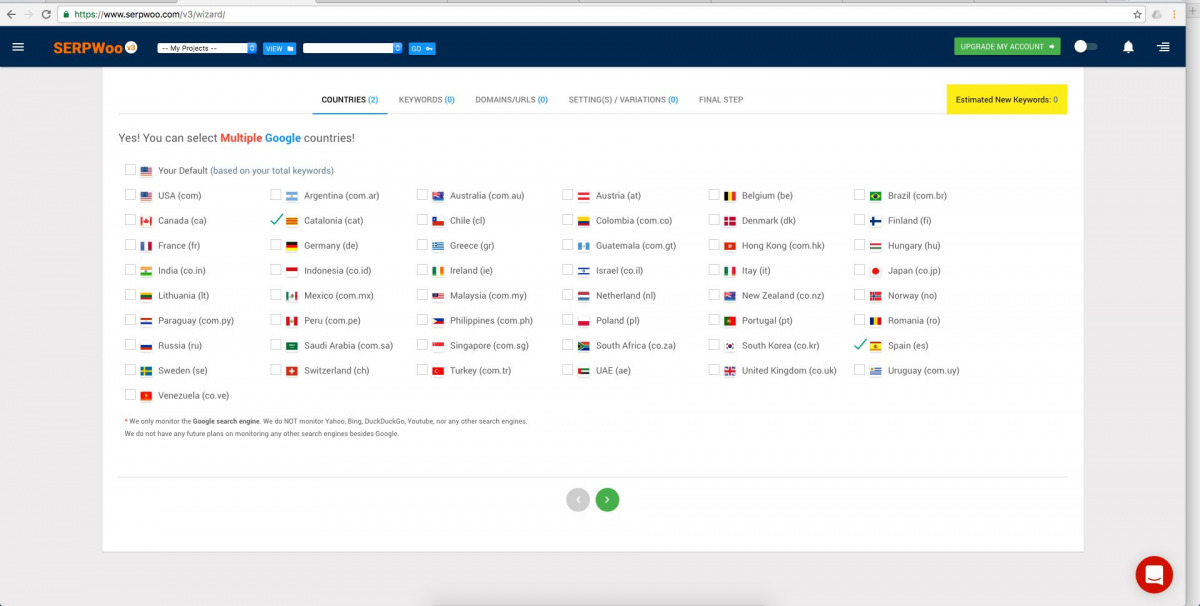1200x606 pixels.
Task: Open the blank dropdown beside the VIEW button
Action: 352,48
